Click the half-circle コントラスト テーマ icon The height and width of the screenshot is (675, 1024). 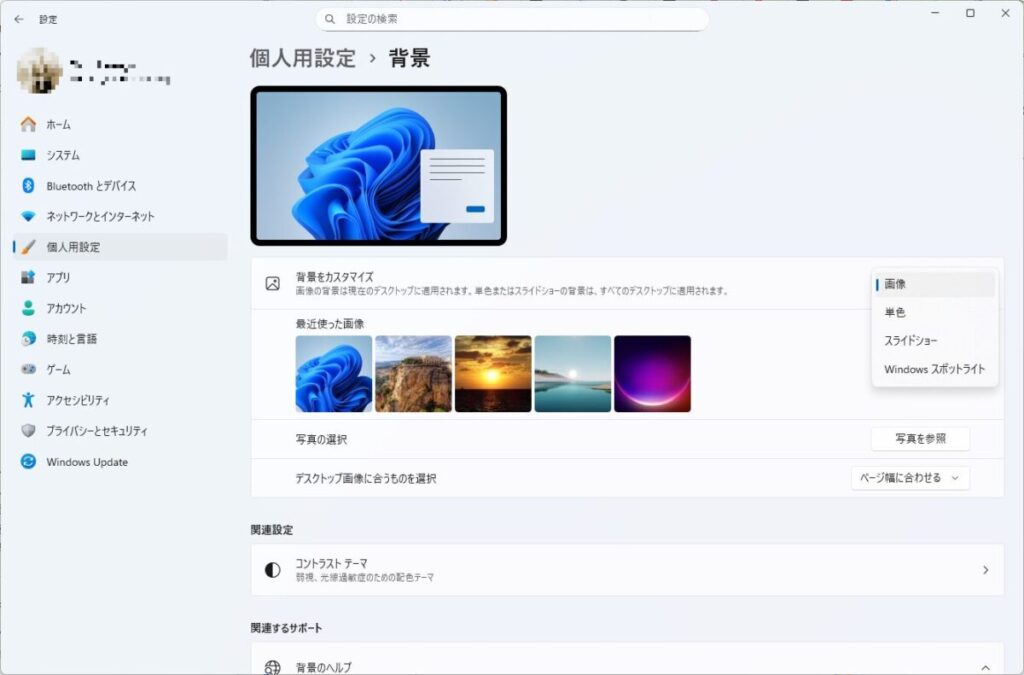[x=272, y=570]
